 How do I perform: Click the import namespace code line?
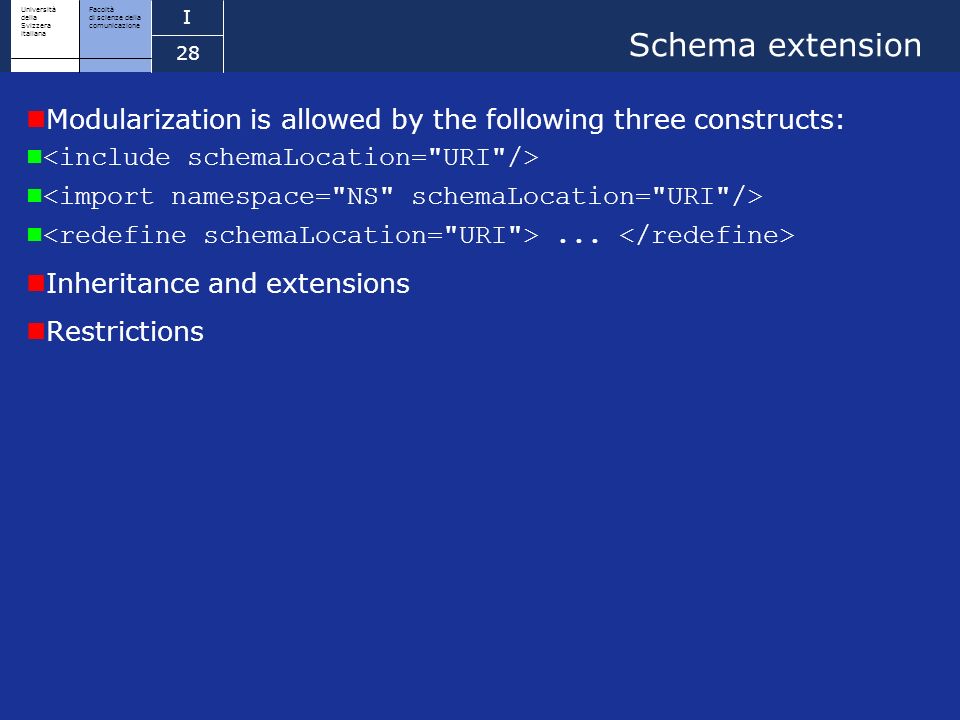coord(403,197)
